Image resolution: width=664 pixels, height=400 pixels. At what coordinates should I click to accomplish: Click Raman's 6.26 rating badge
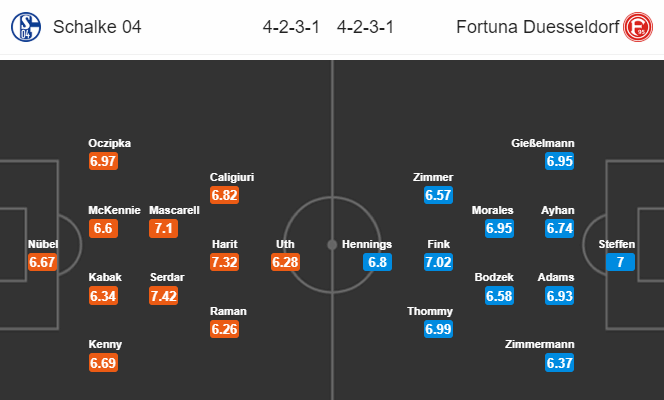[x=224, y=329]
